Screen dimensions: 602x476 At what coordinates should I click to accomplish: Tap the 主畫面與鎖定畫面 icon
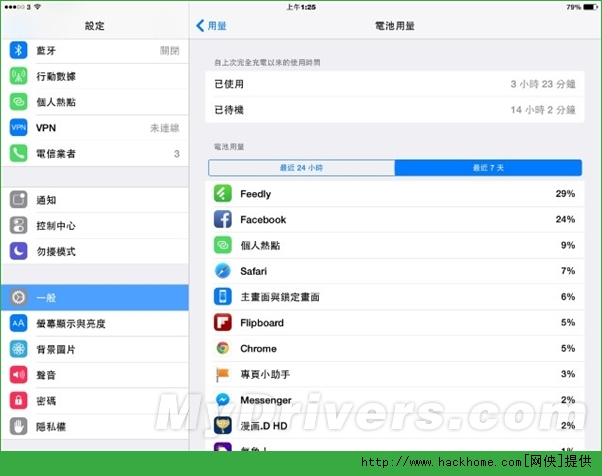pyautogui.click(x=223, y=296)
